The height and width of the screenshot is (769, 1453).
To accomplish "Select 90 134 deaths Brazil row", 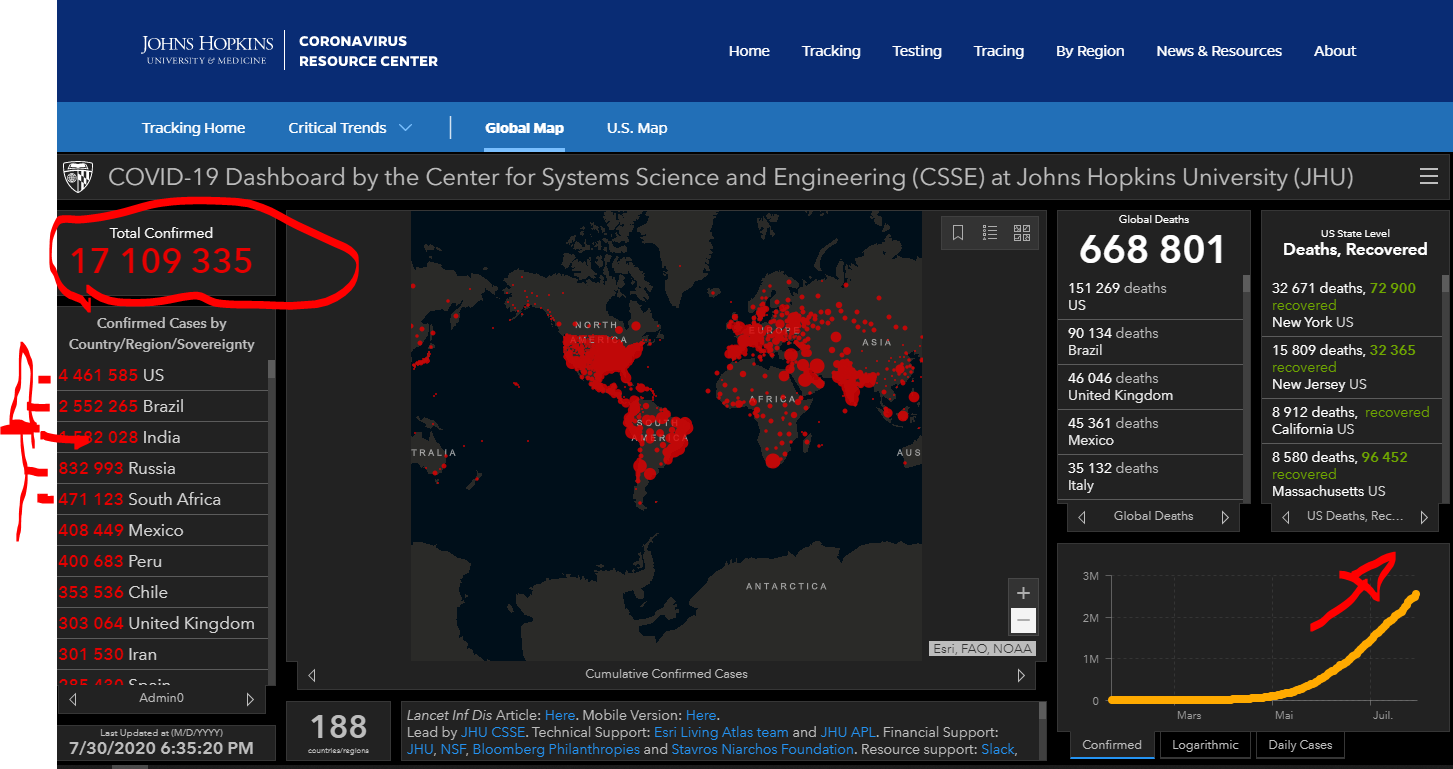I will [x=1150, y=342].
